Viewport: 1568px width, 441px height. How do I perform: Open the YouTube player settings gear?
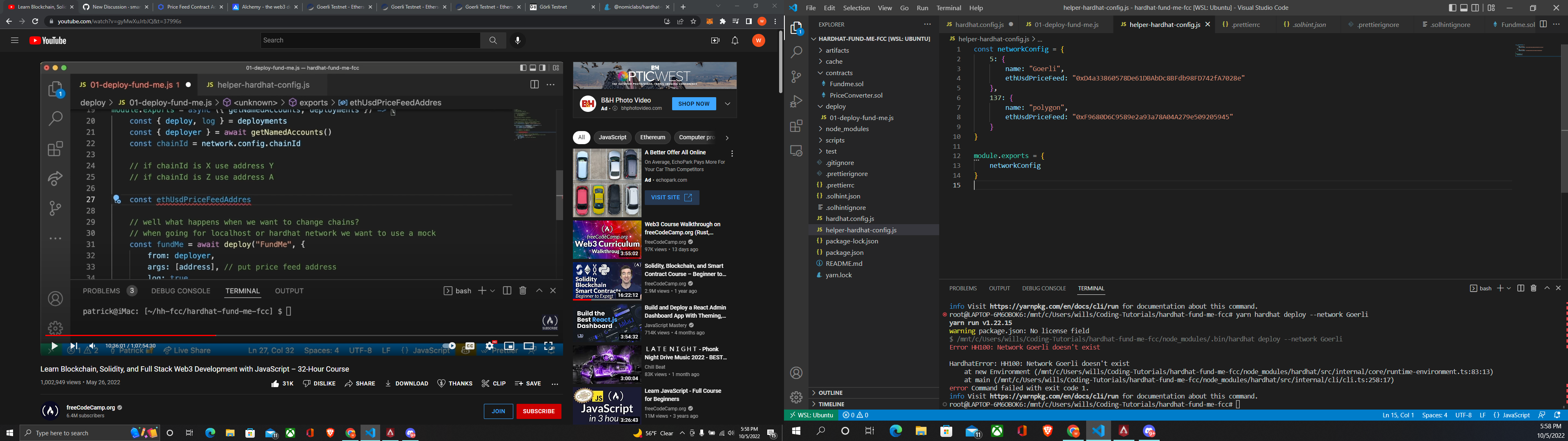click(490, 346)
